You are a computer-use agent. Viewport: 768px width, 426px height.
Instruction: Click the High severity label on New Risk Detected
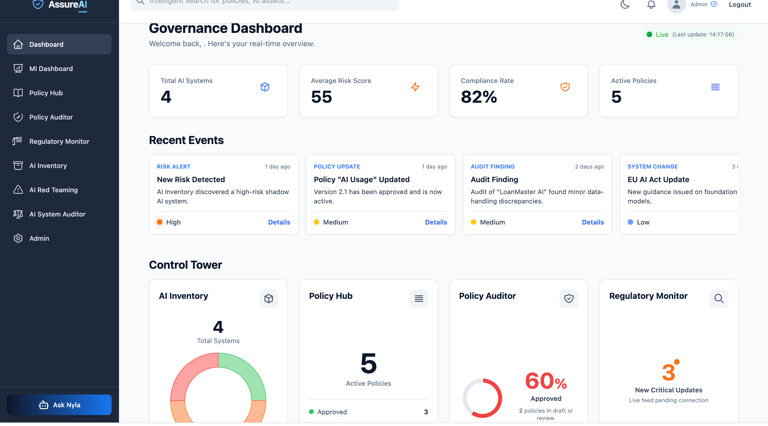tap(173, 222)
